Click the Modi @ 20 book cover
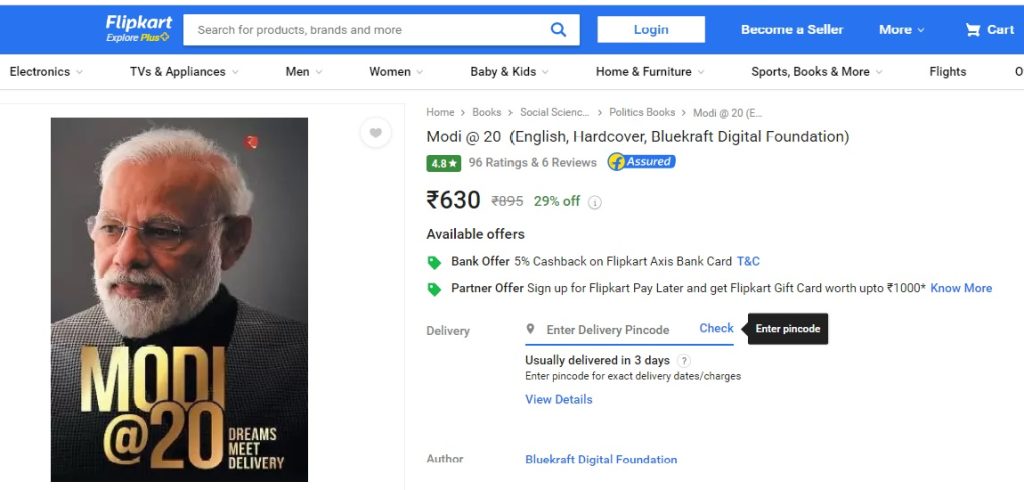 pyautogui.click(x=180, y=300)
